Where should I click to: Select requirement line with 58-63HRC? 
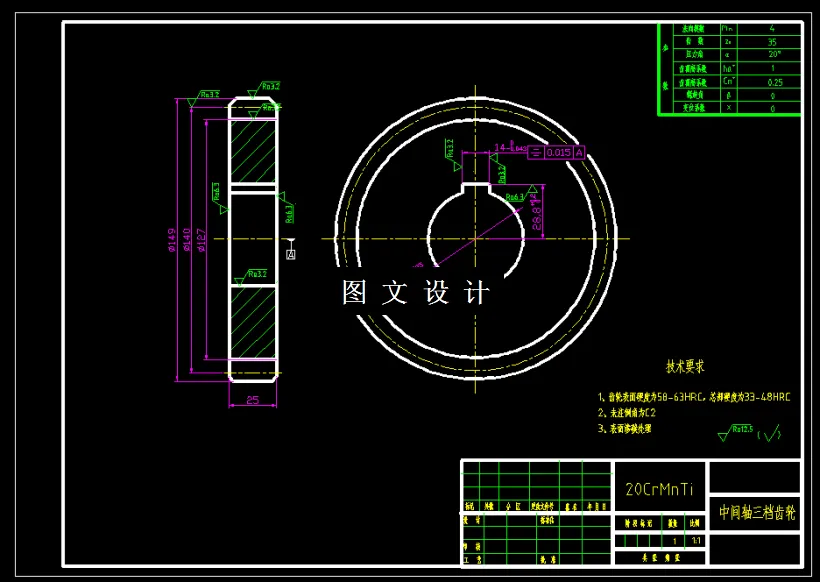click(x=694, y=397)
